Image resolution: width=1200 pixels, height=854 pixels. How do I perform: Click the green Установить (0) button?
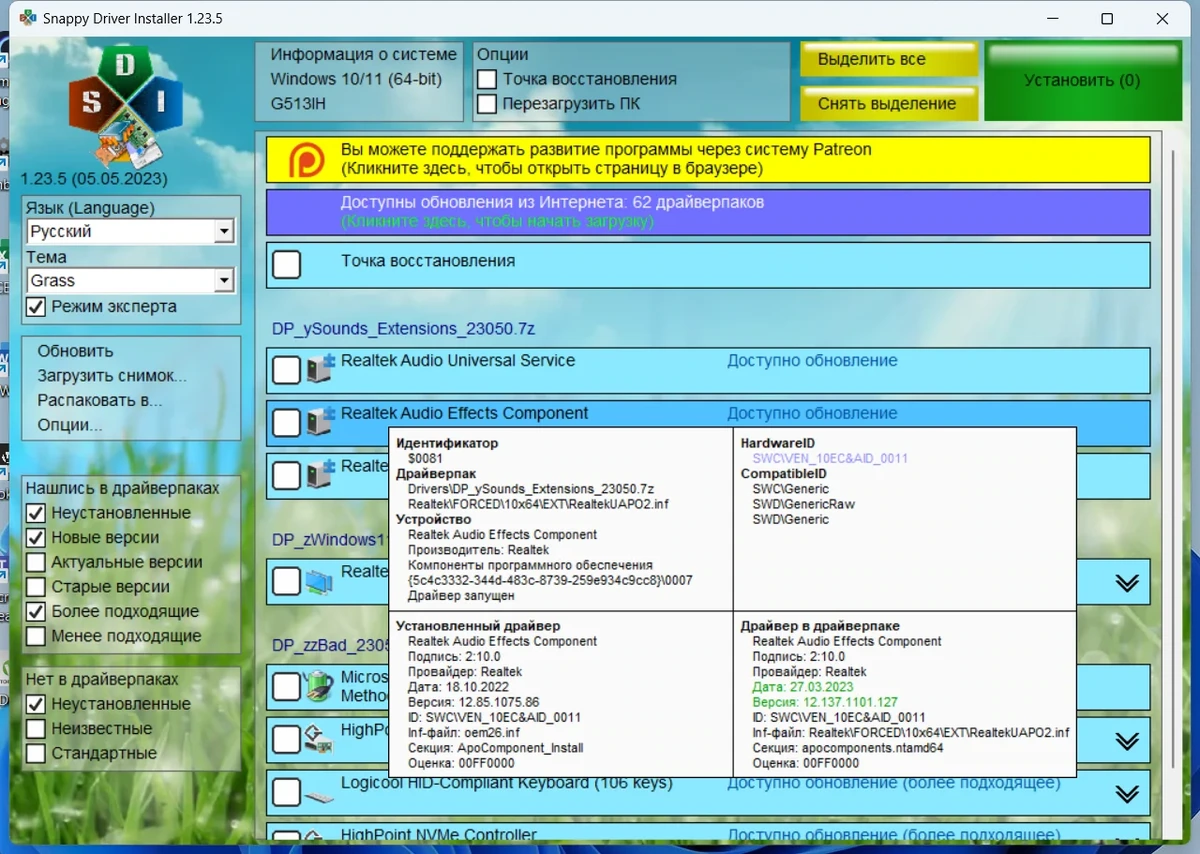point(1082,81)
